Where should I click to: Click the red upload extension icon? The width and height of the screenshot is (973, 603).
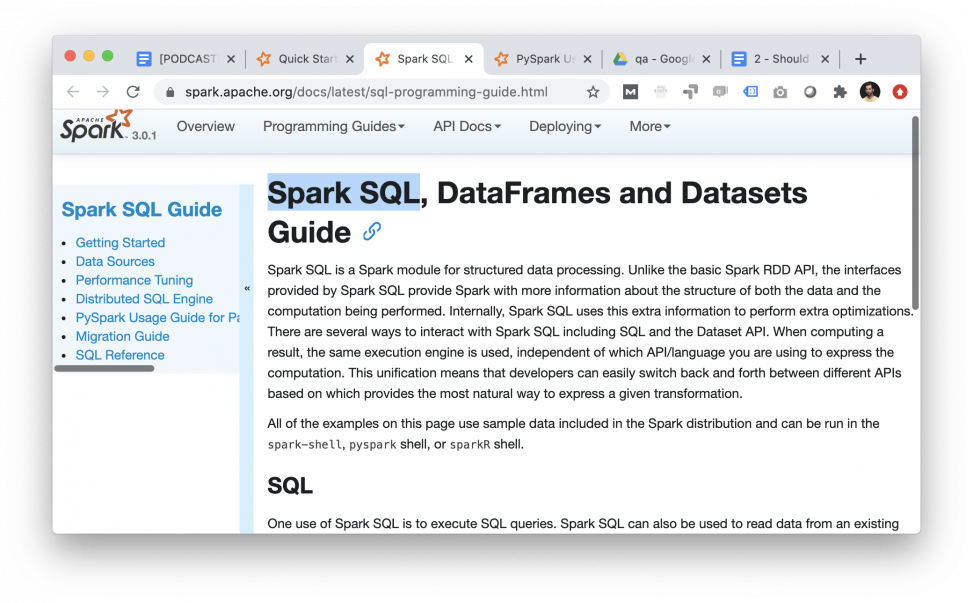pos(899,91)
